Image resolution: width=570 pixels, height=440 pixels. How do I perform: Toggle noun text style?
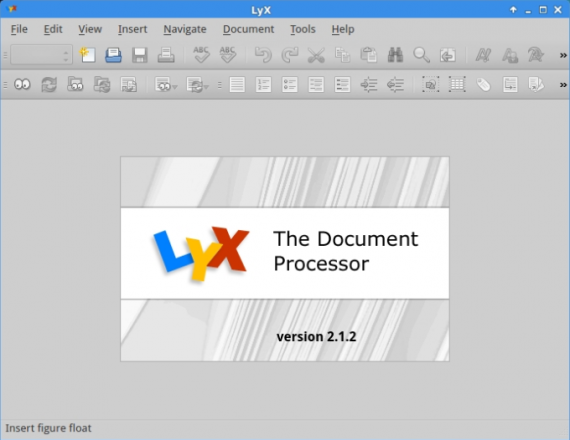pyautogui.click(x=510, y=55)
